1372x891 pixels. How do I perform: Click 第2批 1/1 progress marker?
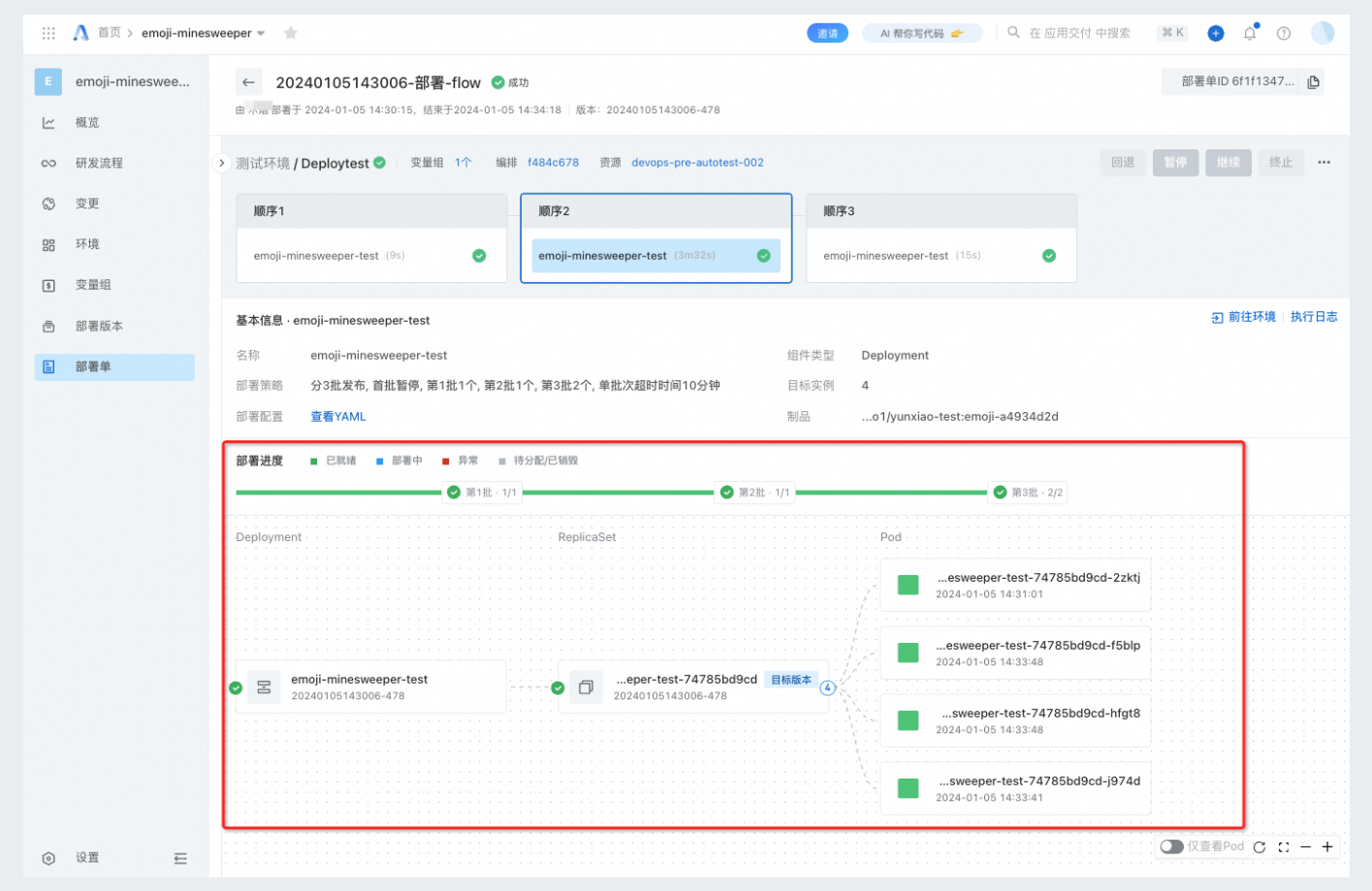(x=754, y=493)
